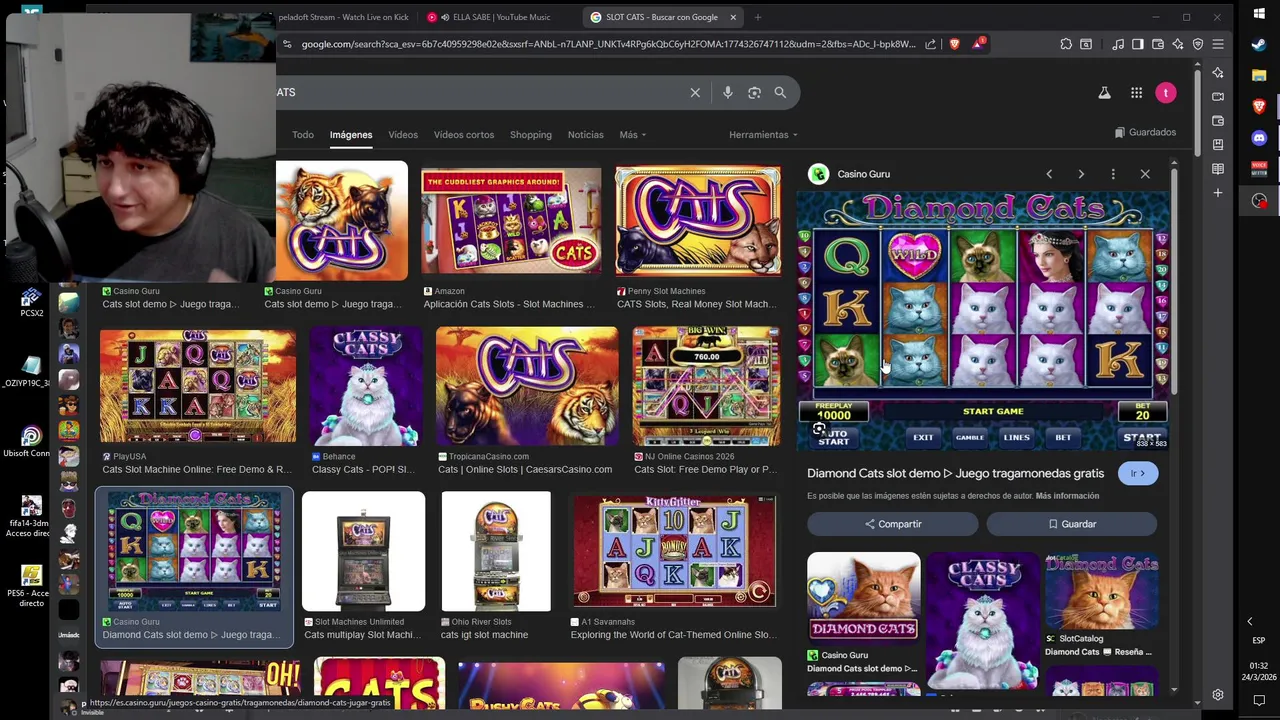Close the SLOT CATS Google tab
The width and height of the screenshot is (1280, 720).
coord(733,17)
